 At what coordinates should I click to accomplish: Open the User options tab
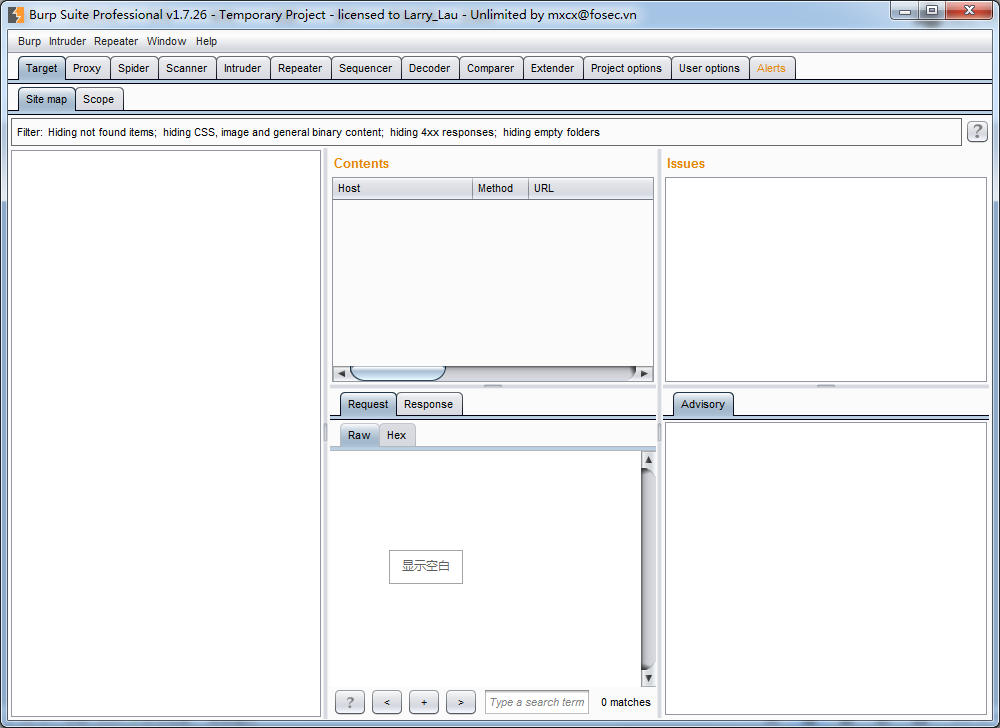709,68
